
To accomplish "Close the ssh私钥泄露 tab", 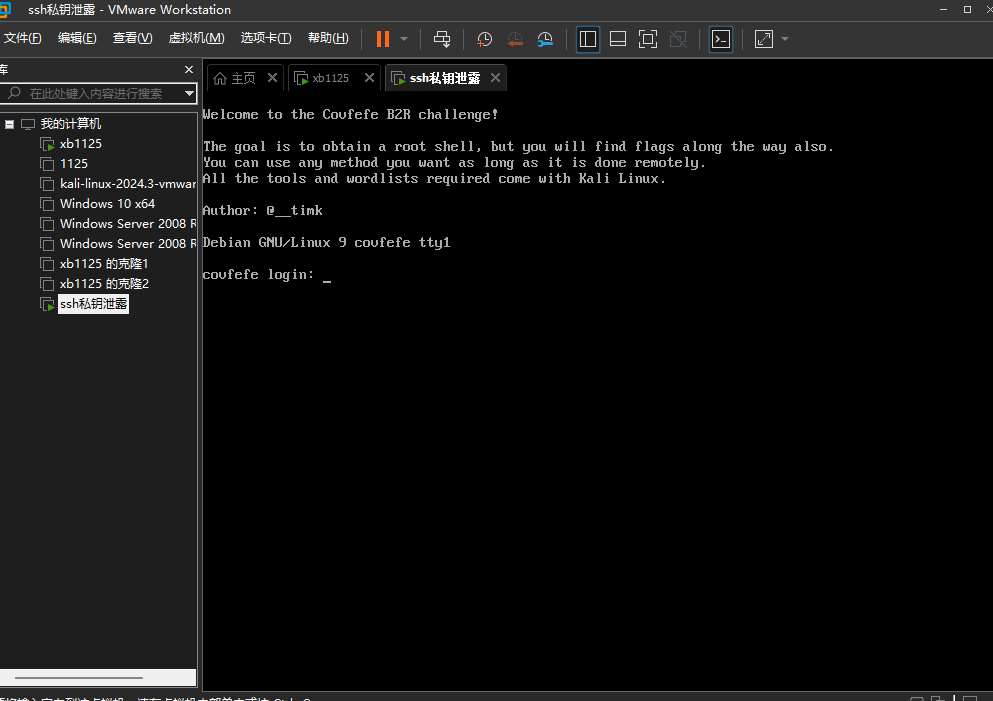I will click(494, 77).
